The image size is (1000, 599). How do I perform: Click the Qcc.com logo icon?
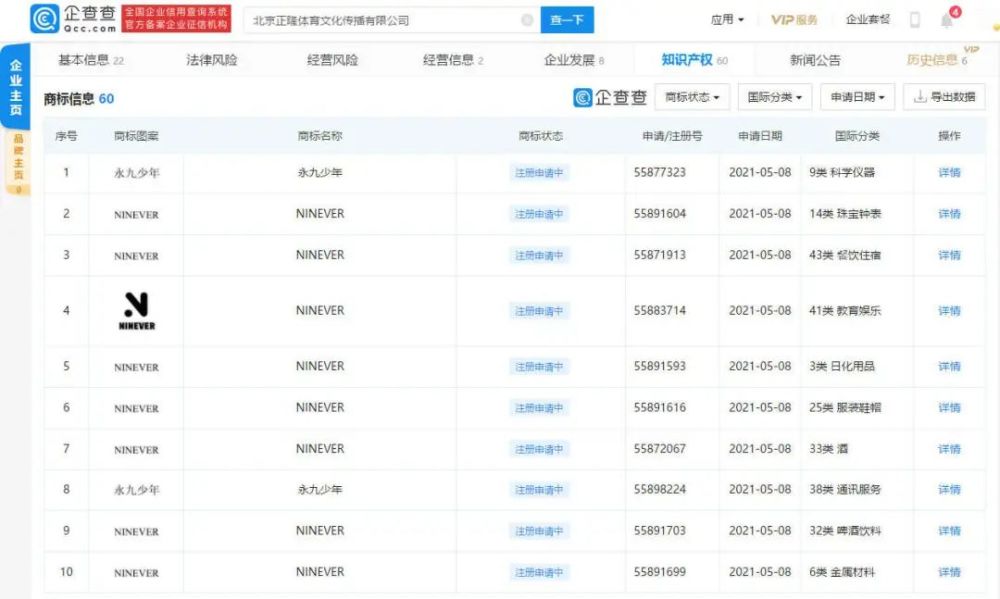pyautogui.click(x=44, y=19)
